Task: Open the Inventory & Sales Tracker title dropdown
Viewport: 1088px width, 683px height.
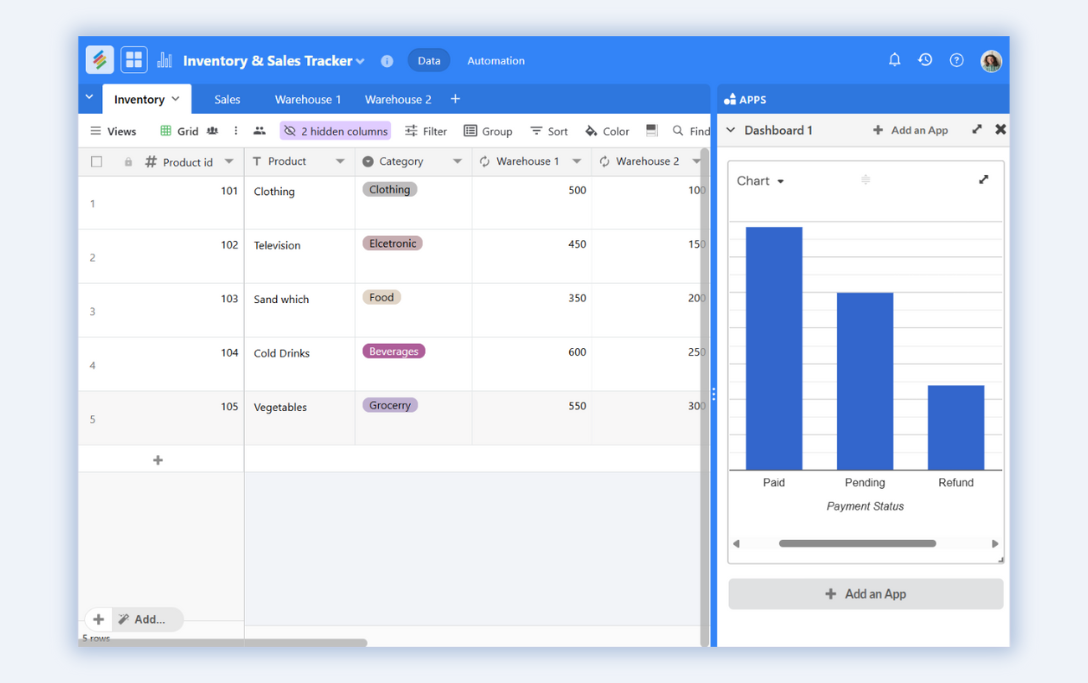Action: point(359,60)
